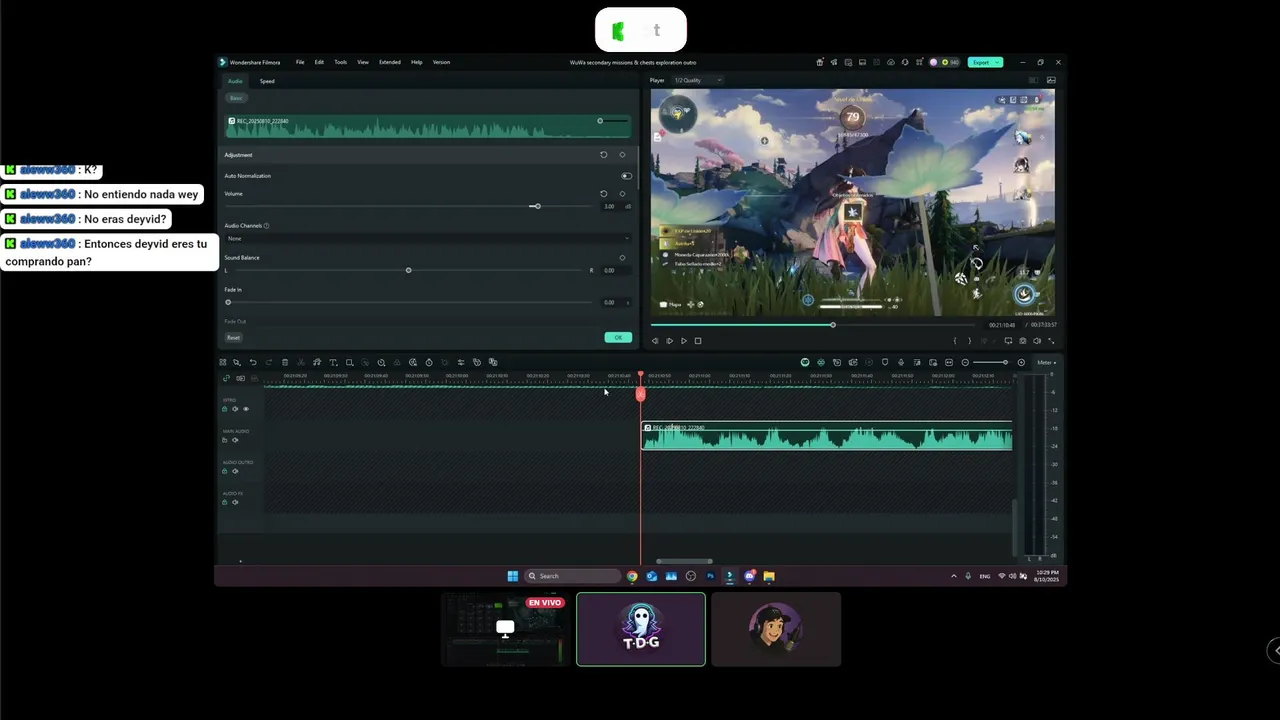Click the timeline zoom slider handle
This screenshot has height=720, width=1280.
click(x=1005, y=362)
